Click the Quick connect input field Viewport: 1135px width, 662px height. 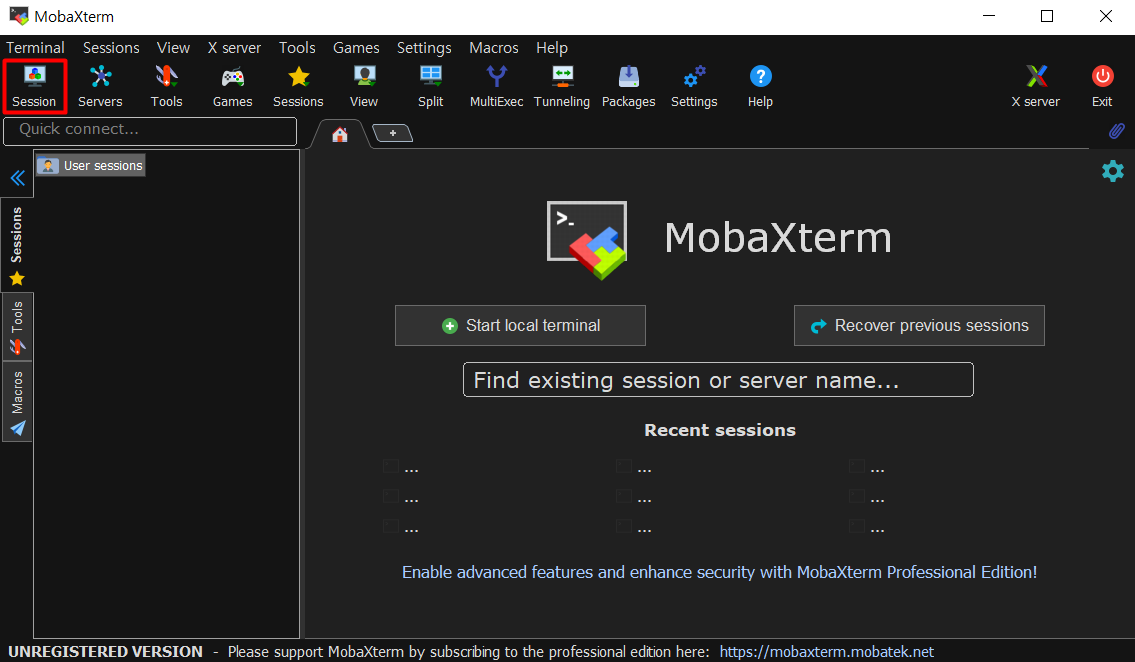(x=151, y=131)
